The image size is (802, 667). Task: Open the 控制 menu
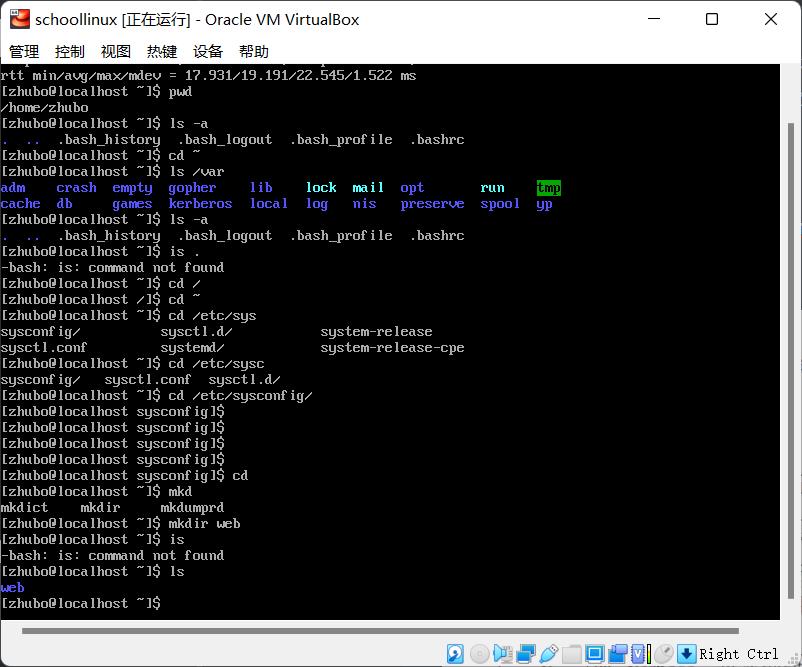pos(70,51)
